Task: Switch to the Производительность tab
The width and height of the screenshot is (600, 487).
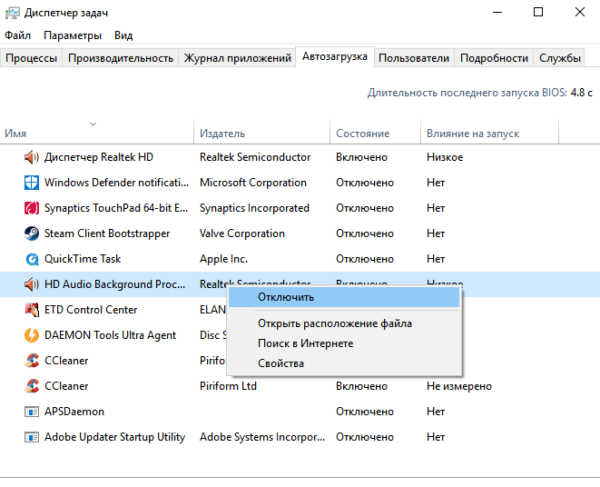Action: click(x=121, y=58)
